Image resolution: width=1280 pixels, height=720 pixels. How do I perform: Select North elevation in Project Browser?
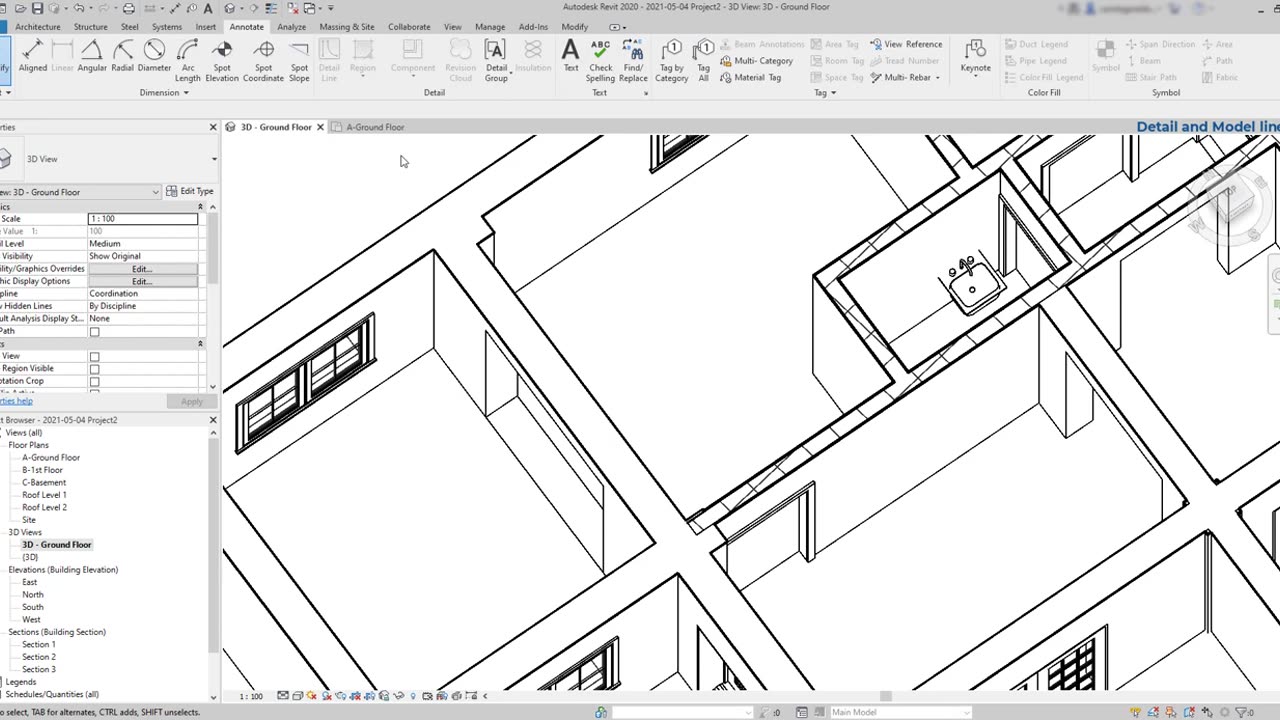pos(32,594)
